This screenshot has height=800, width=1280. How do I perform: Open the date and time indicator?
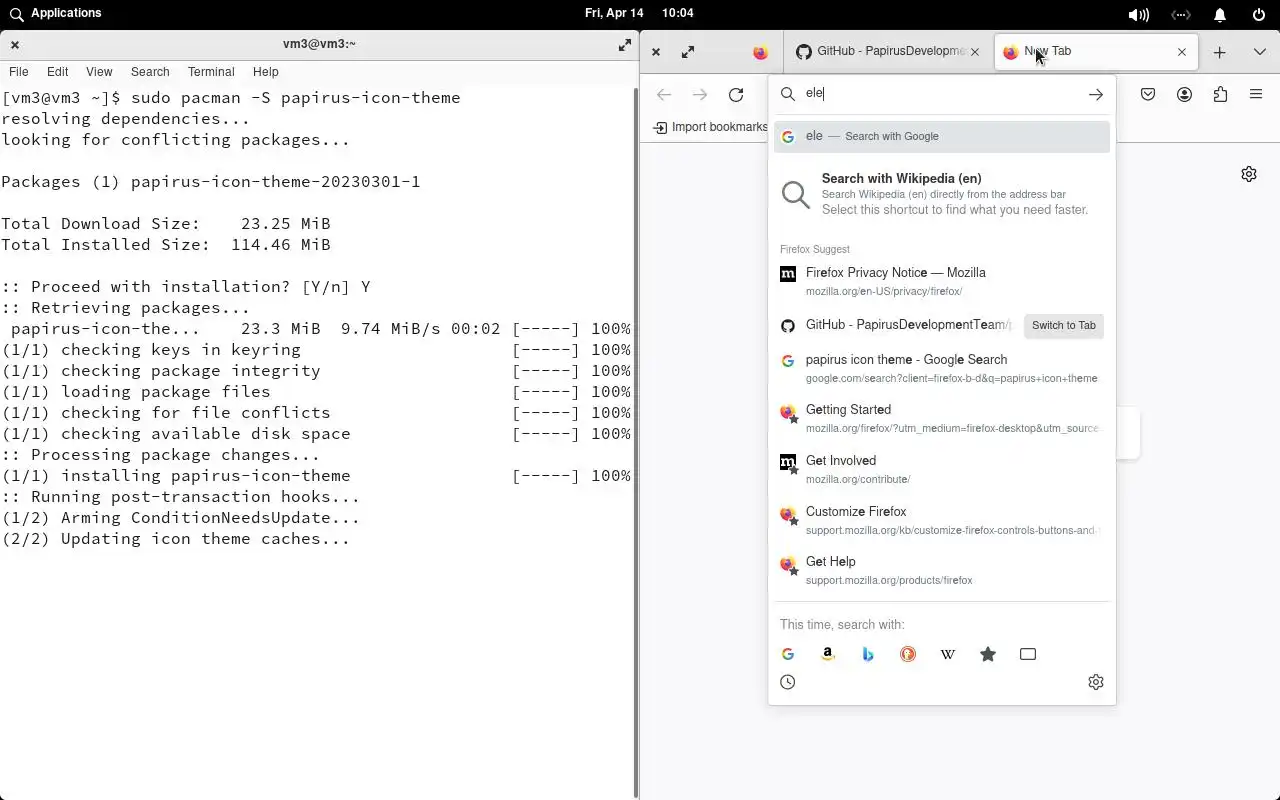click(x=639, y=13)
